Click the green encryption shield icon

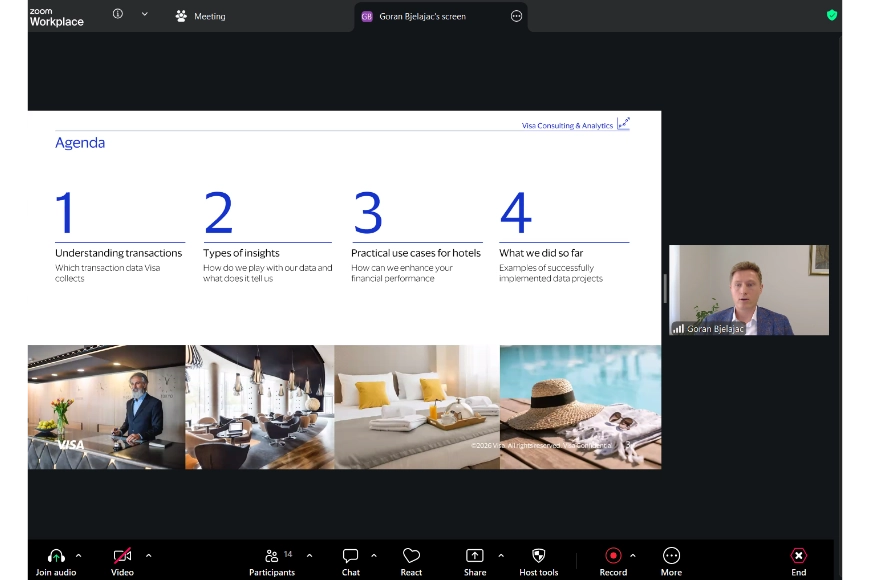[x=831, y=15]
